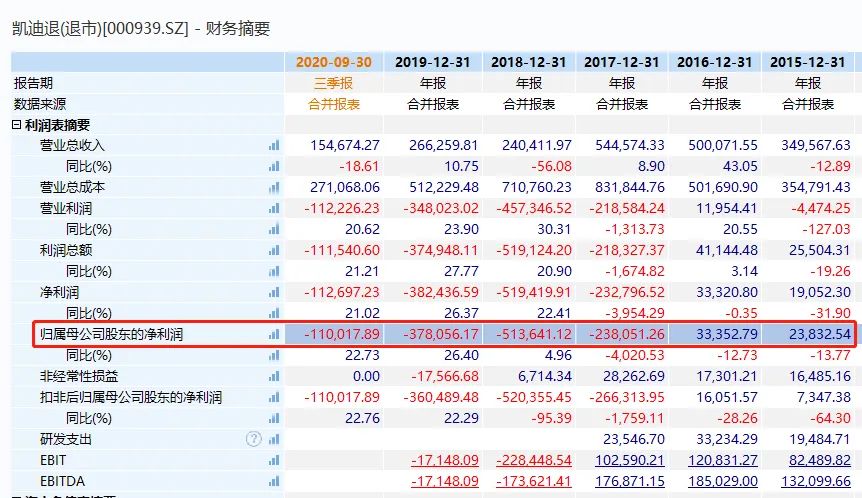Screen dimensions: 862x498
Task: Click highlighted cell 33,352.79
Action: pyautogui.click(x=727, y=334)
